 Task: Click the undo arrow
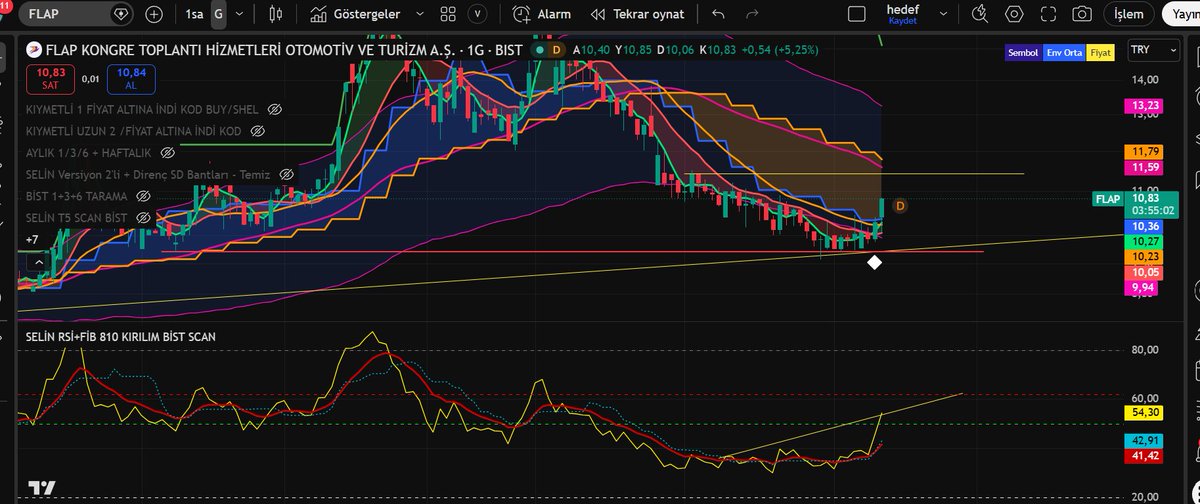(x=718, y=14)
